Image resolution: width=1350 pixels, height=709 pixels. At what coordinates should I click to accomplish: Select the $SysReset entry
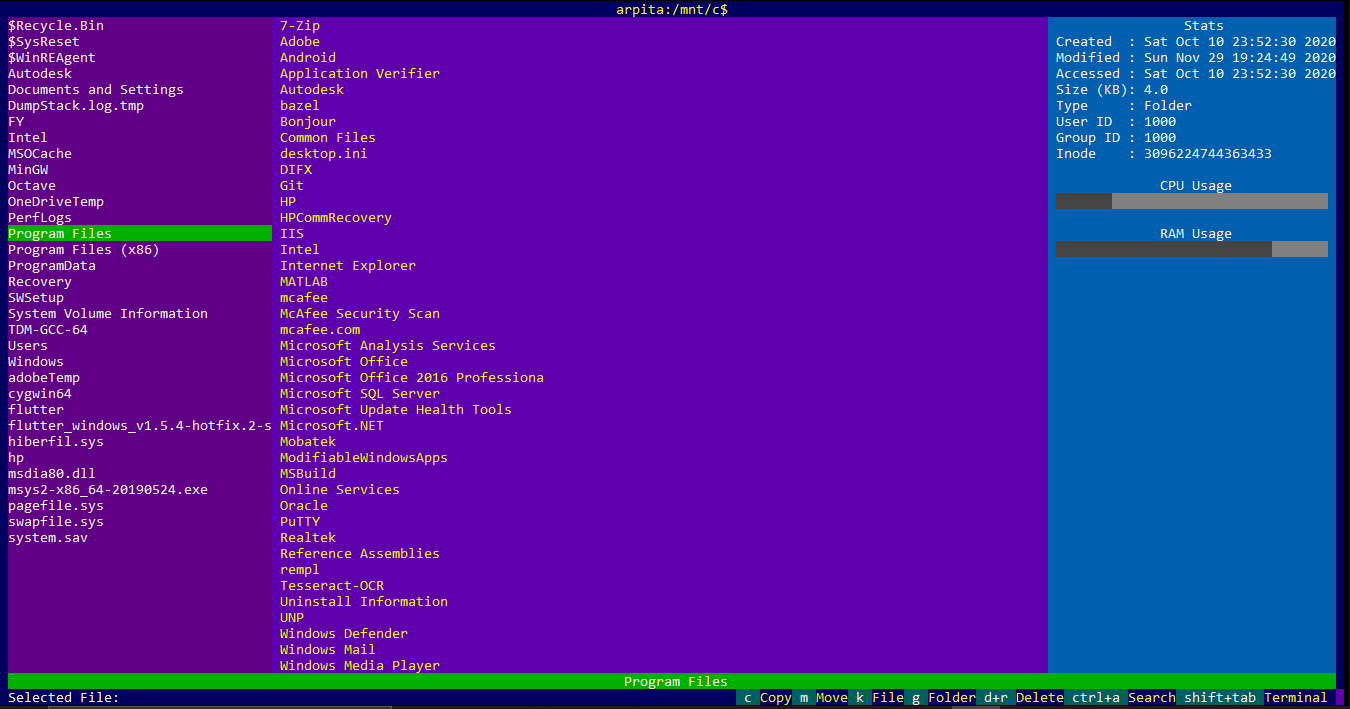pyautogui.click(x=44, y=41)
